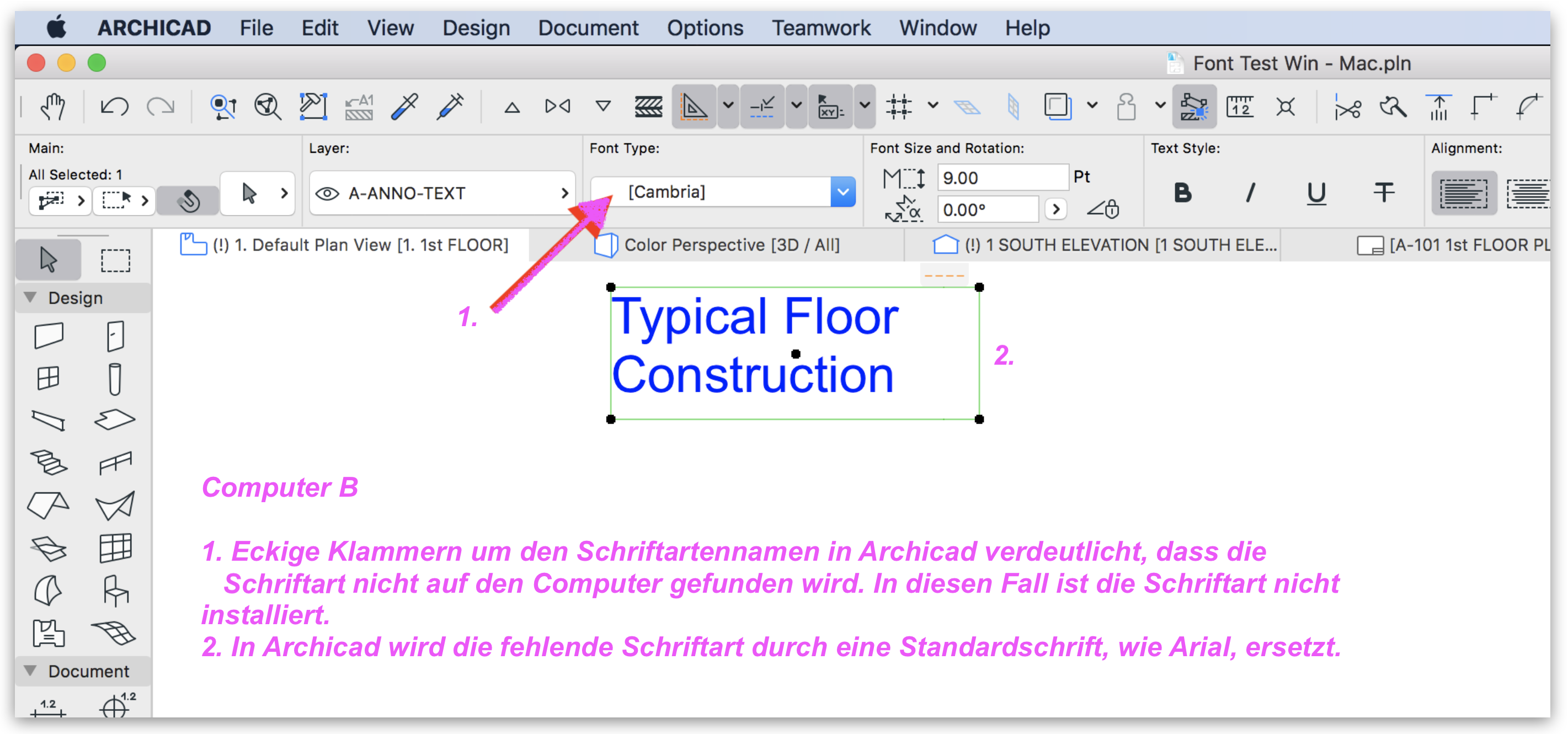Image resolution: width=1568 pixels, height=734 pixels.
Task: Open the Teamwork menu
Action: coord(821,28)
